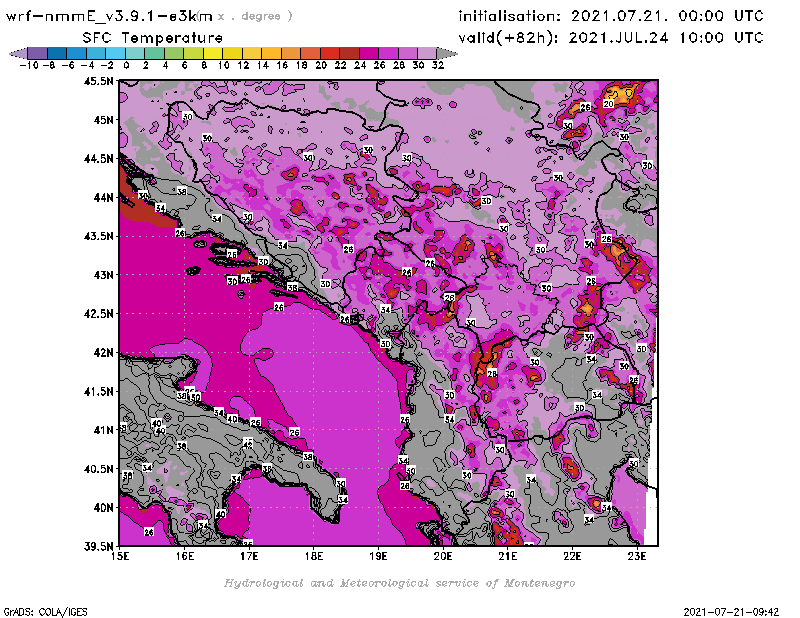800x618 pixels.
Task: Click the 'Hydrological and Meteorological service of Montenegro' credit
Action: coord(399,583)
